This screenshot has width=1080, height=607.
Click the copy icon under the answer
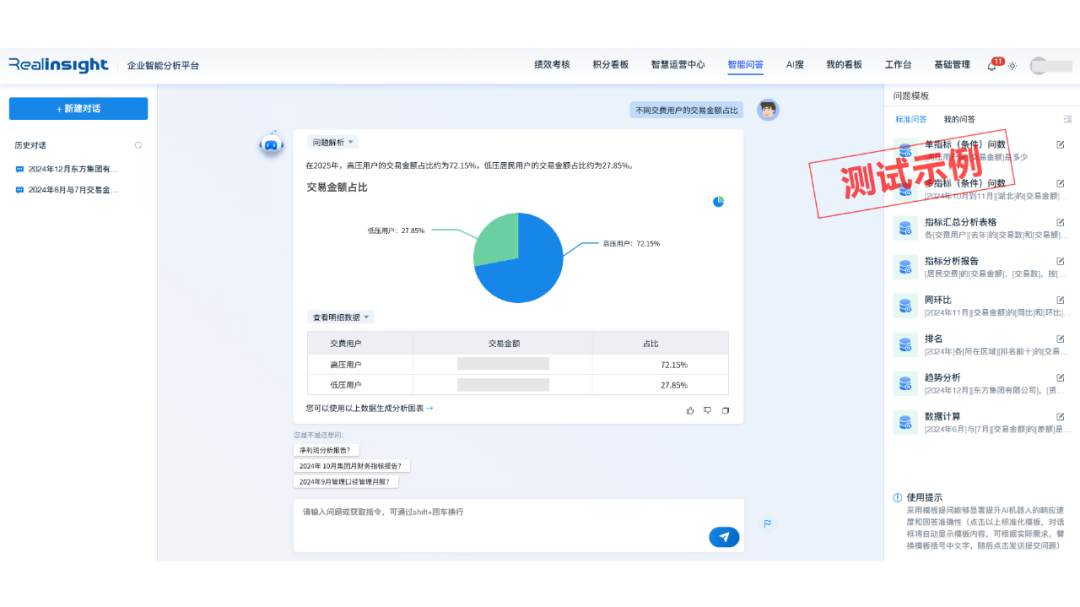pos(726,412)
